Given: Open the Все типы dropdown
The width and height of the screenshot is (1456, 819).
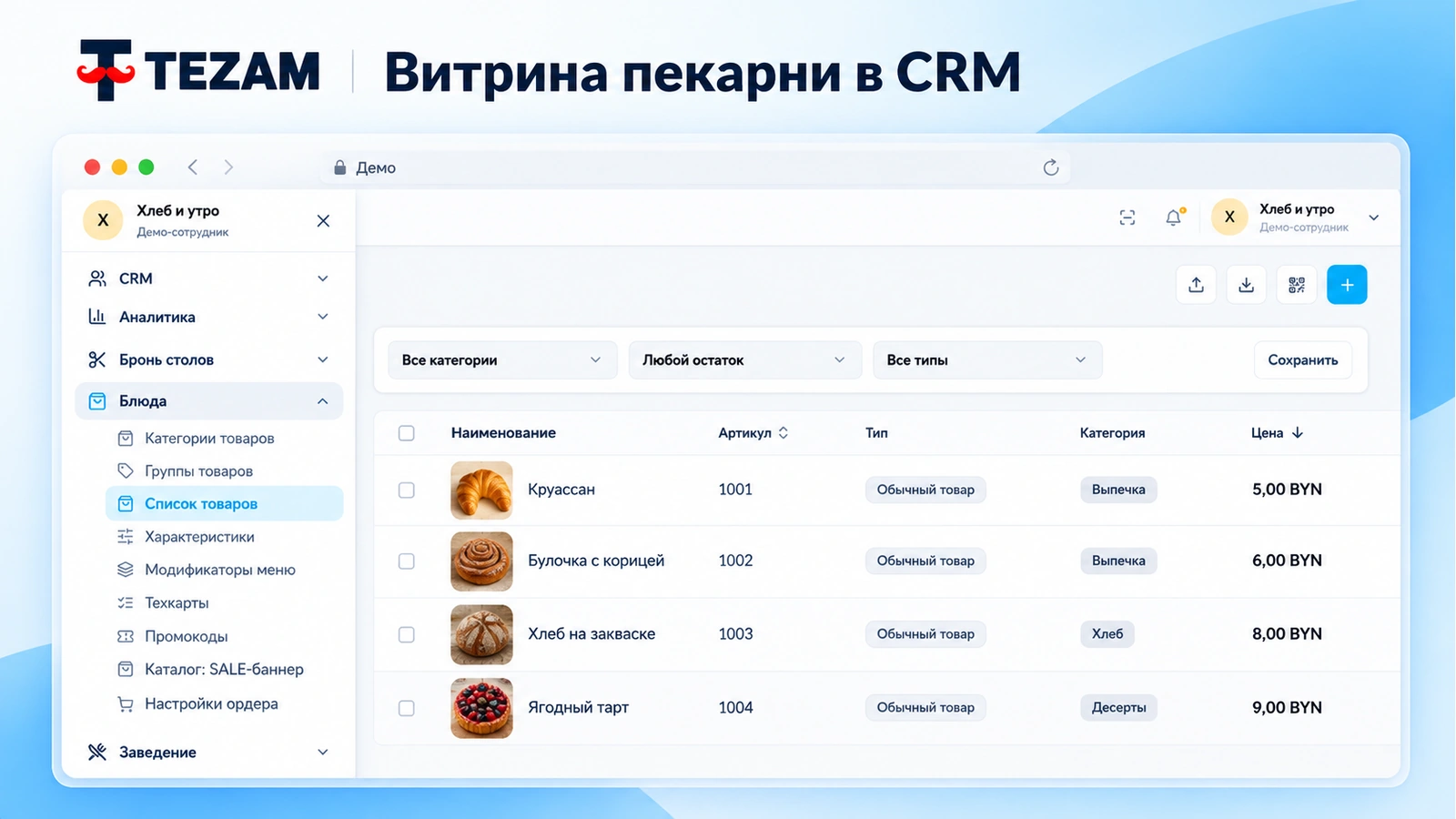Looking at the screenshot, I should 987,360.
